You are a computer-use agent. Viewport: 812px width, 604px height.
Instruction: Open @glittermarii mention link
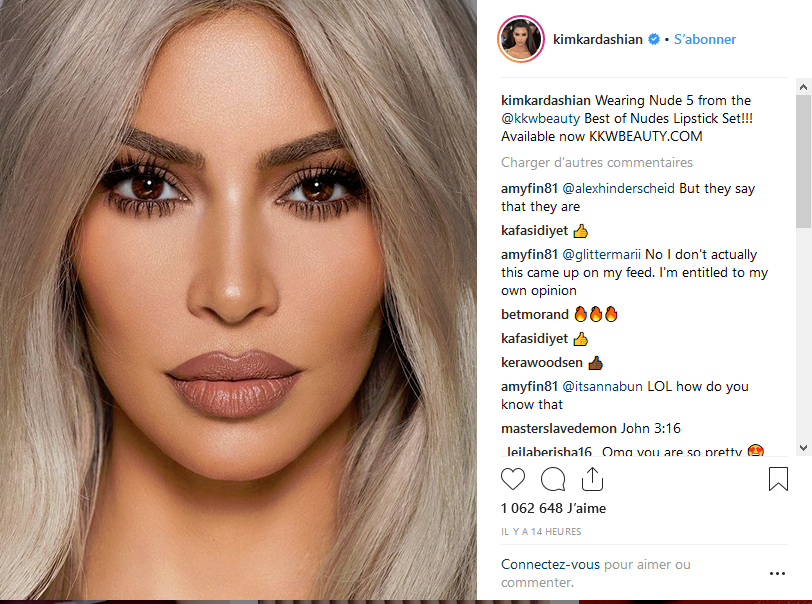click(601, 255)
